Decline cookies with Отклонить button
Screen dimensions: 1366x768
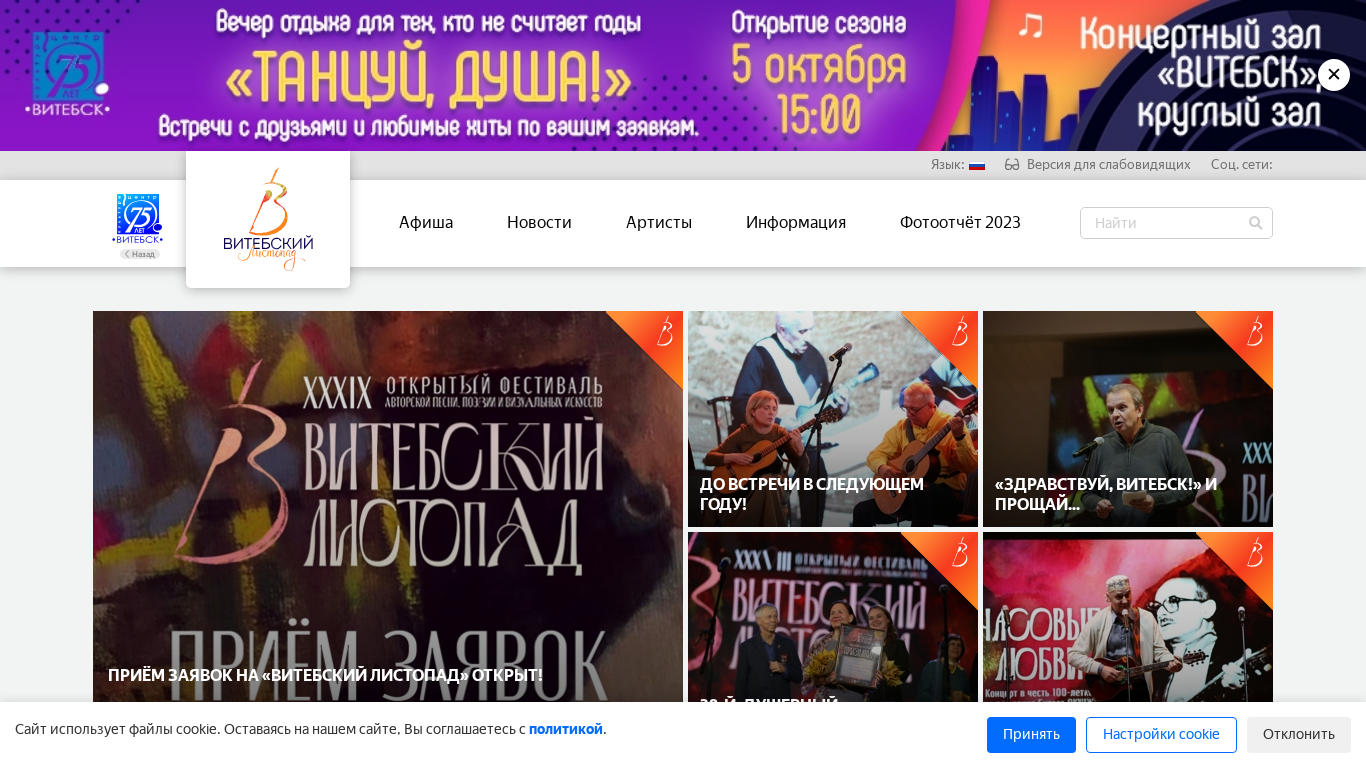click(1299, 735)
